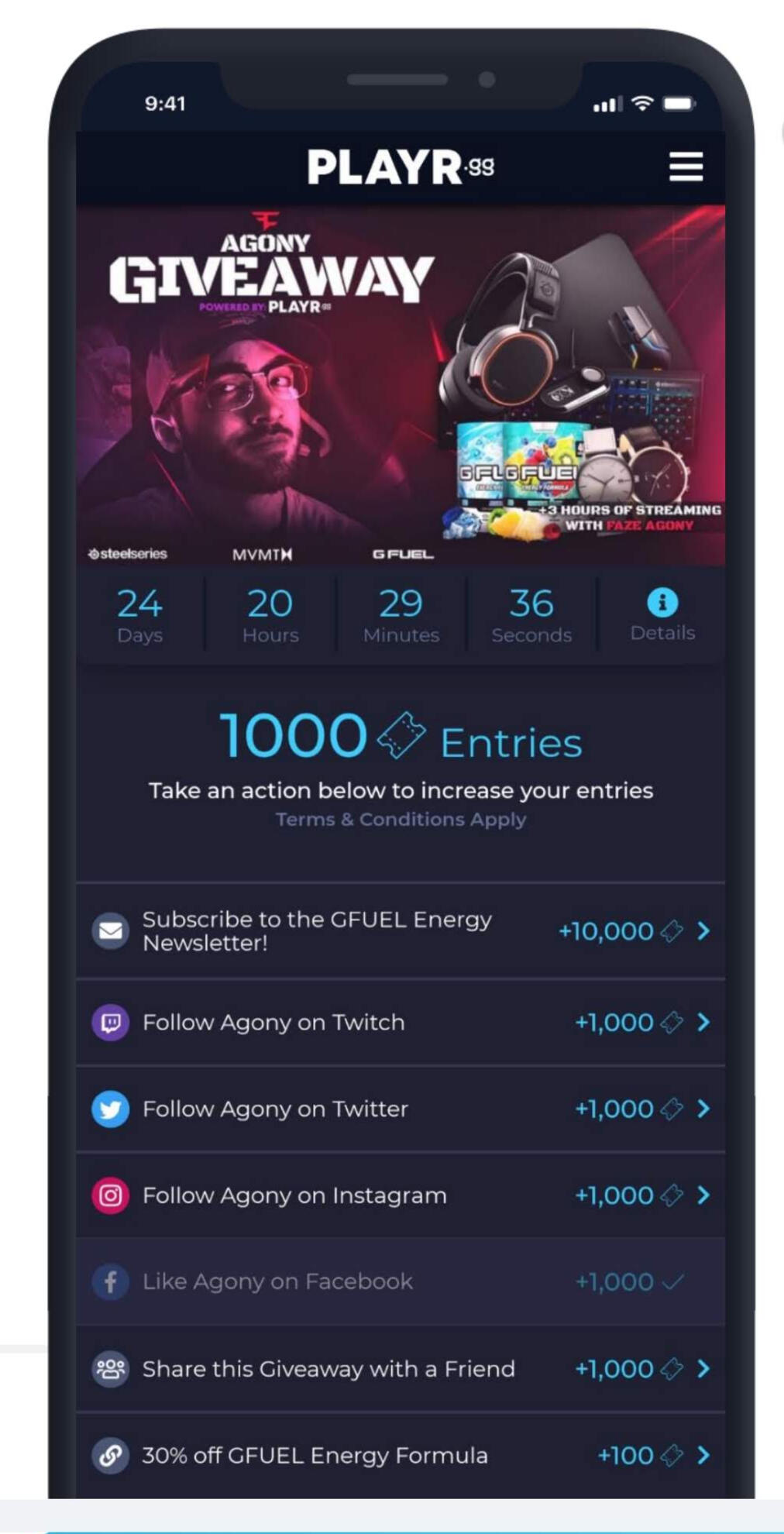Select 30% off GFUEL Energy Formula
The image size is (784, 1534).
click(401, 1455)
